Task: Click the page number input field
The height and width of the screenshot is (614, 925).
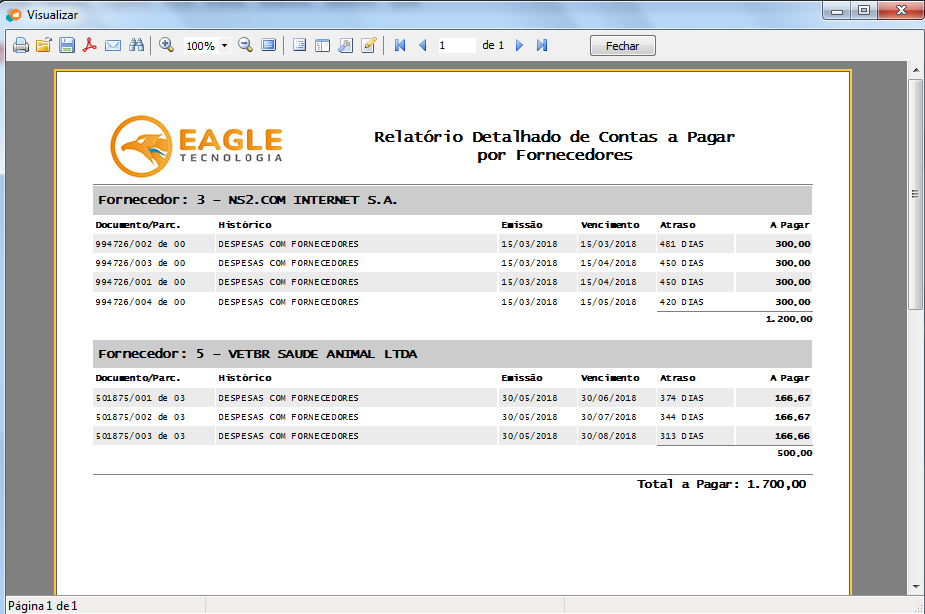Action: tap(456, 46)
